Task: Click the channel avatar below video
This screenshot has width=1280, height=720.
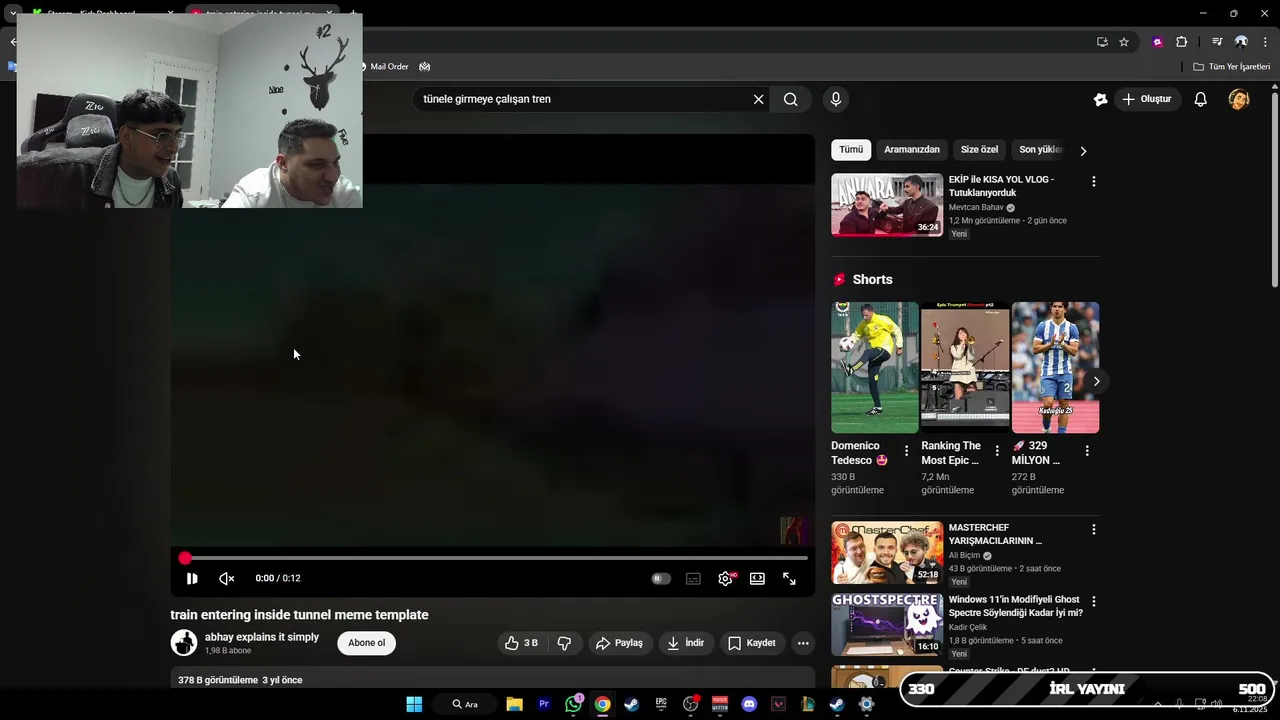Action: [184, 643]
